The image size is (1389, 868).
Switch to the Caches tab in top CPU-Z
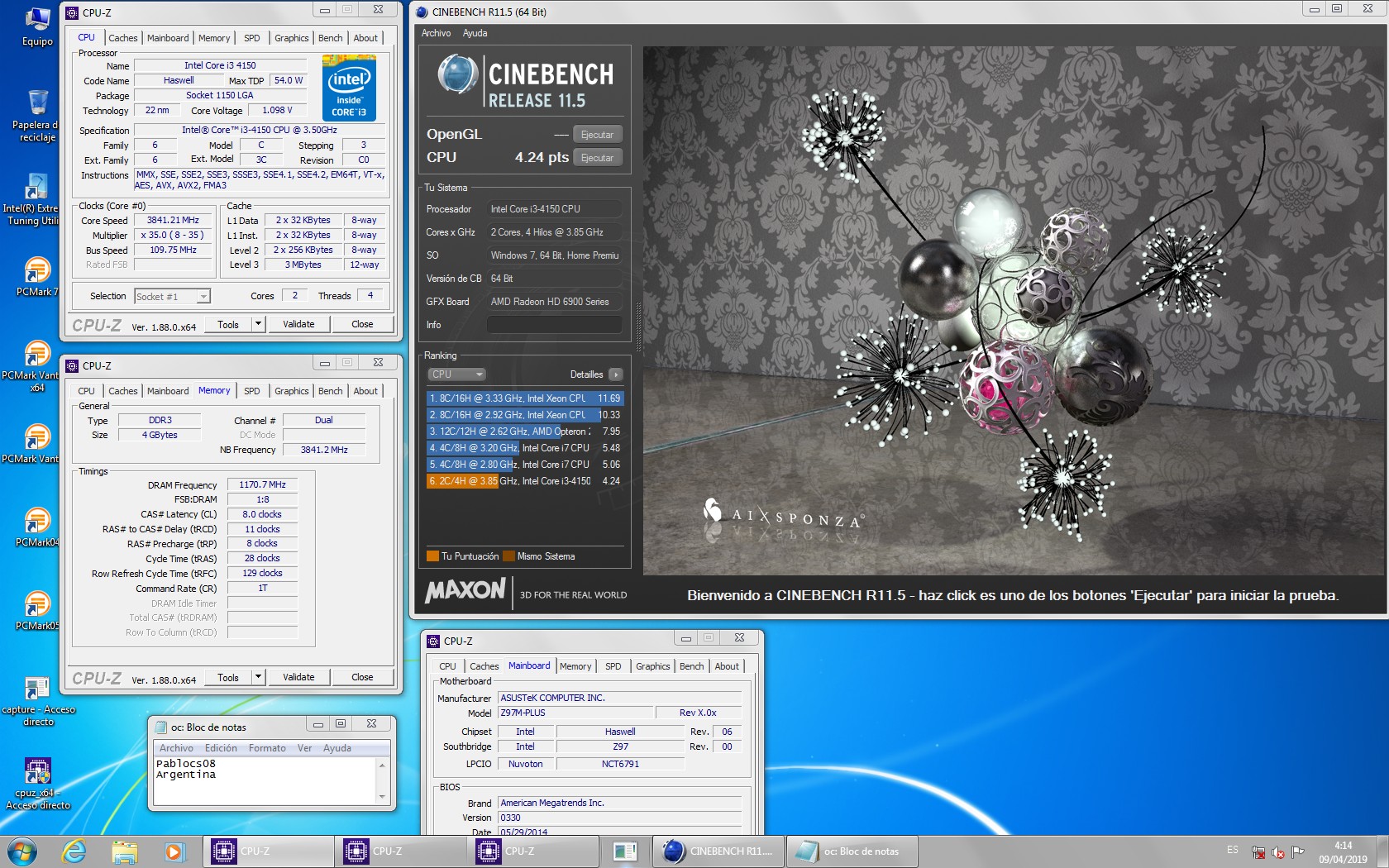(122, 38)
